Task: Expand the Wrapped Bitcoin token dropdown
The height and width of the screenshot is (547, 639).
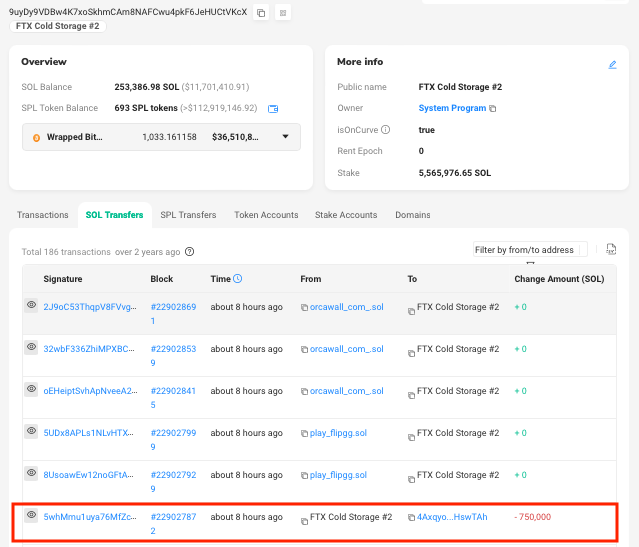Action: (x=285, y=137)
